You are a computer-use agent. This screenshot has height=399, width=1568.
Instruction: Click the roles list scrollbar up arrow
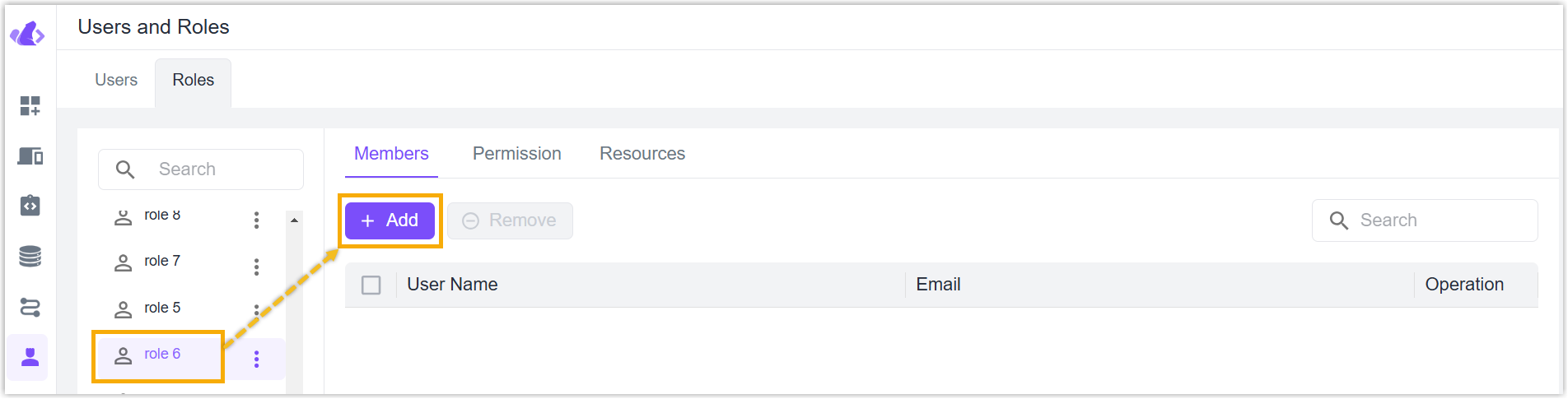click(294, 220)
